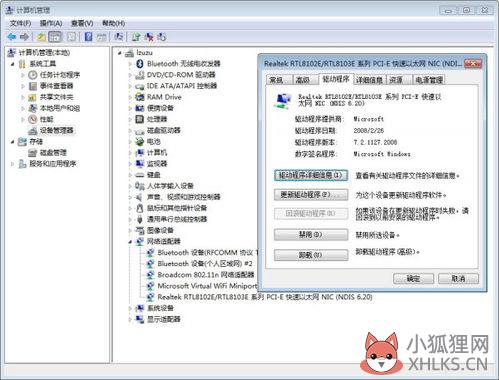
Task: Collapse the 网络适配器 node
Action: (x=130, y=242)
